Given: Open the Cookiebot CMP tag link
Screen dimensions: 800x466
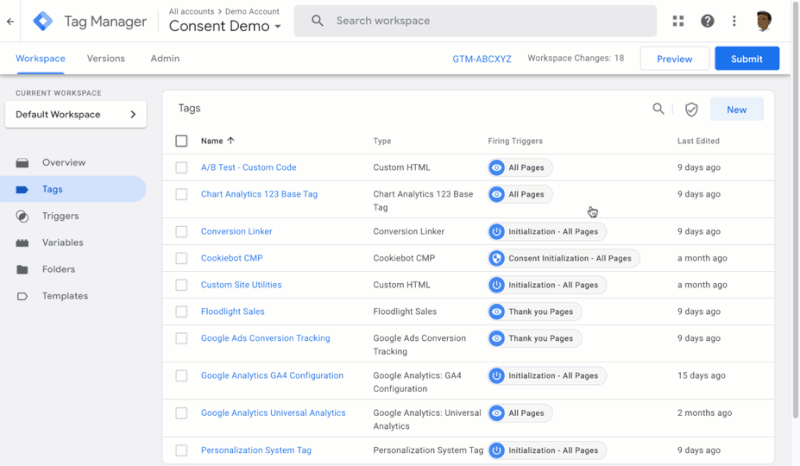Looking at the screenshot, I should coord(231,258).
